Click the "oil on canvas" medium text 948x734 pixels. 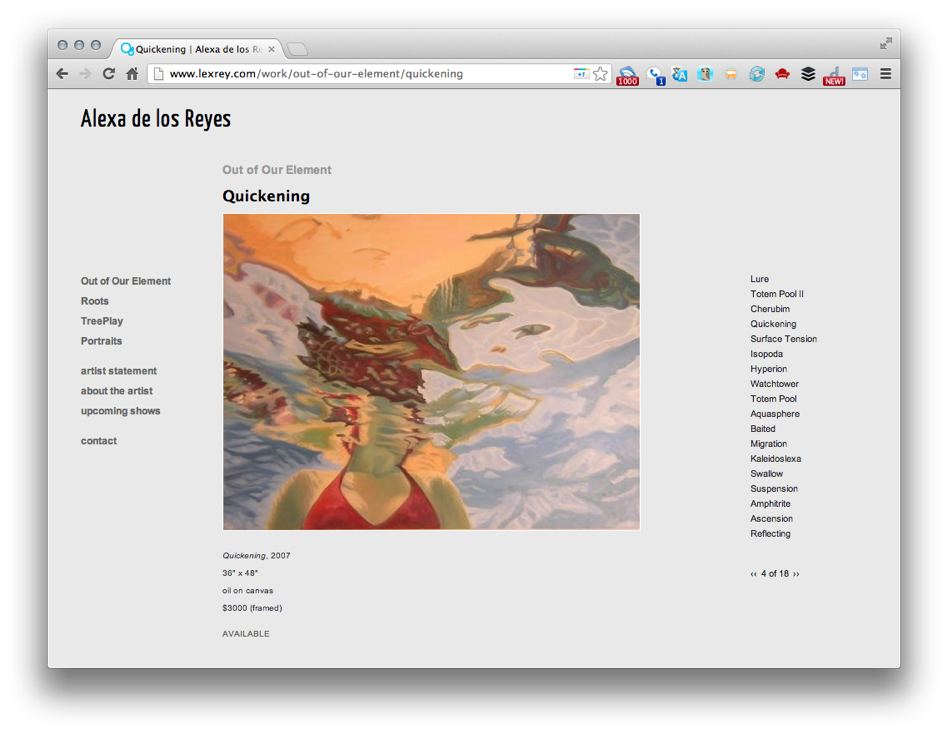click(247, 591)
